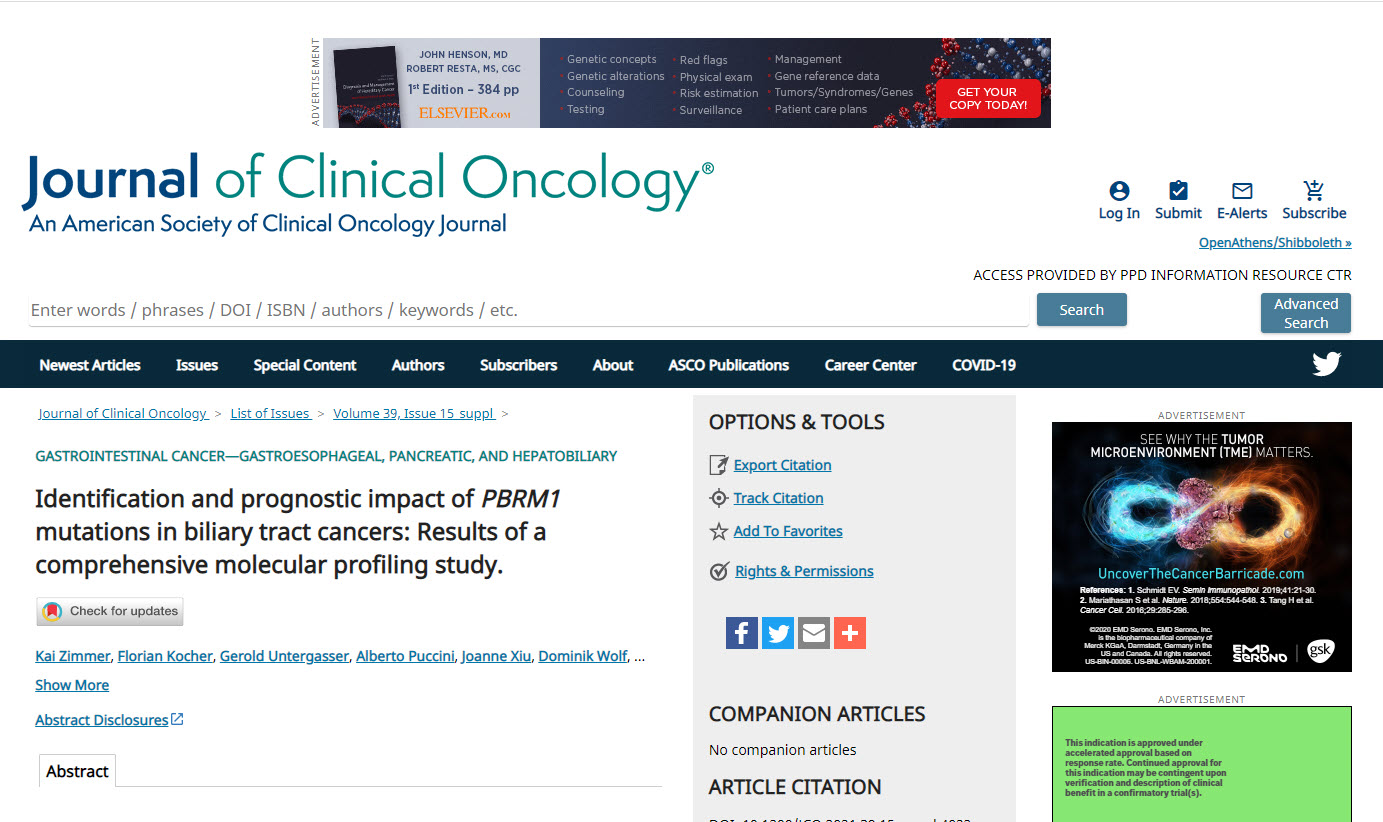Open author Alberto Puccini
Viewport: 1383px width, 822px height.
point(405,656)
